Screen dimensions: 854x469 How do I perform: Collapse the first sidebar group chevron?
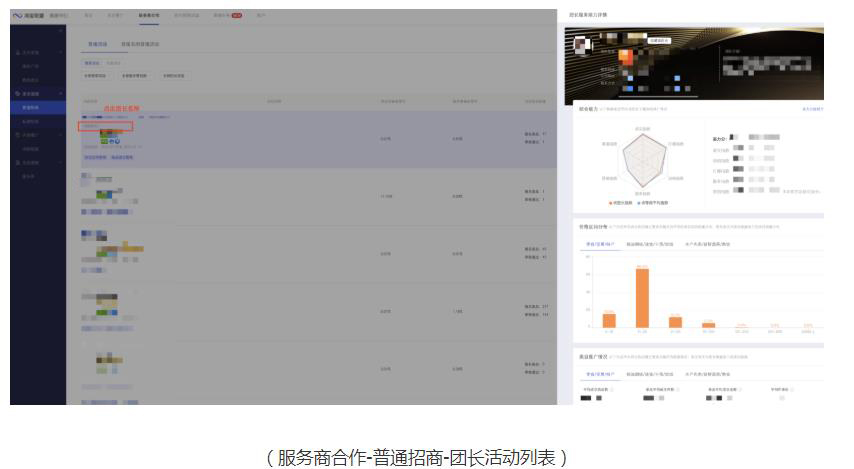click(x=61, y=52)
